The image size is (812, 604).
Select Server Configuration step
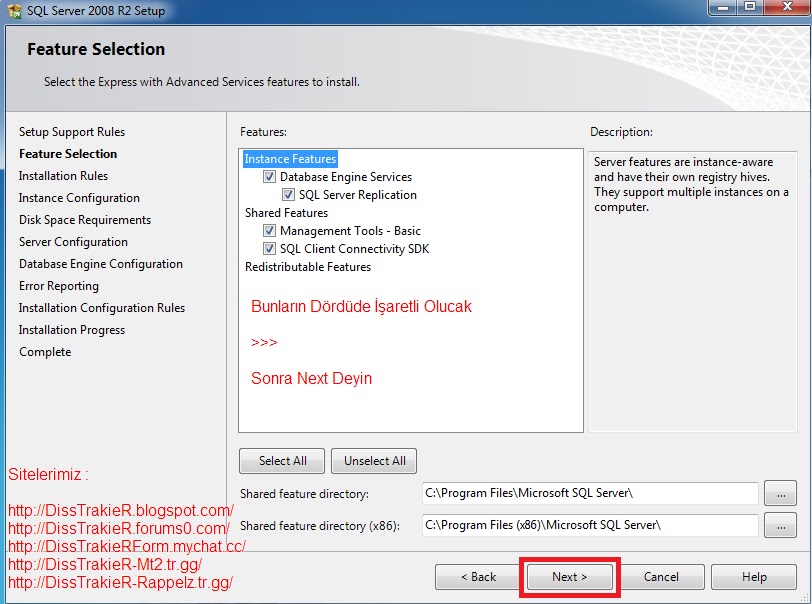(x=73, y=242)
